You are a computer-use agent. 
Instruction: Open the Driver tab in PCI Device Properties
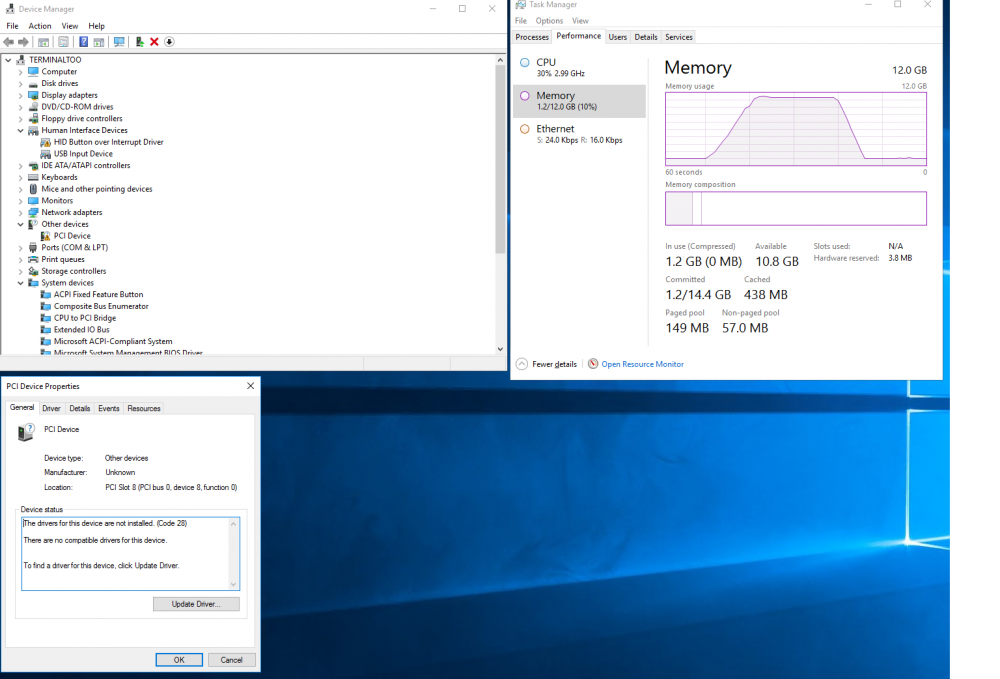51,409
